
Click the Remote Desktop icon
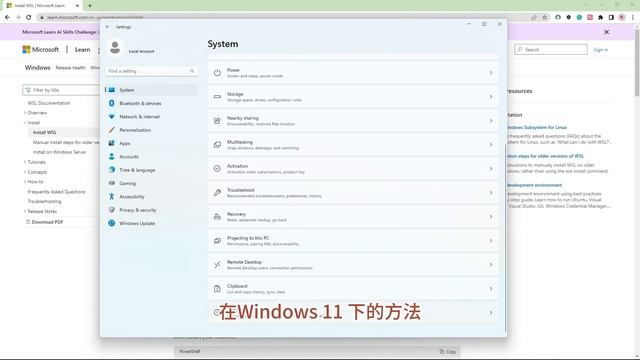click(x=217, y=265)
